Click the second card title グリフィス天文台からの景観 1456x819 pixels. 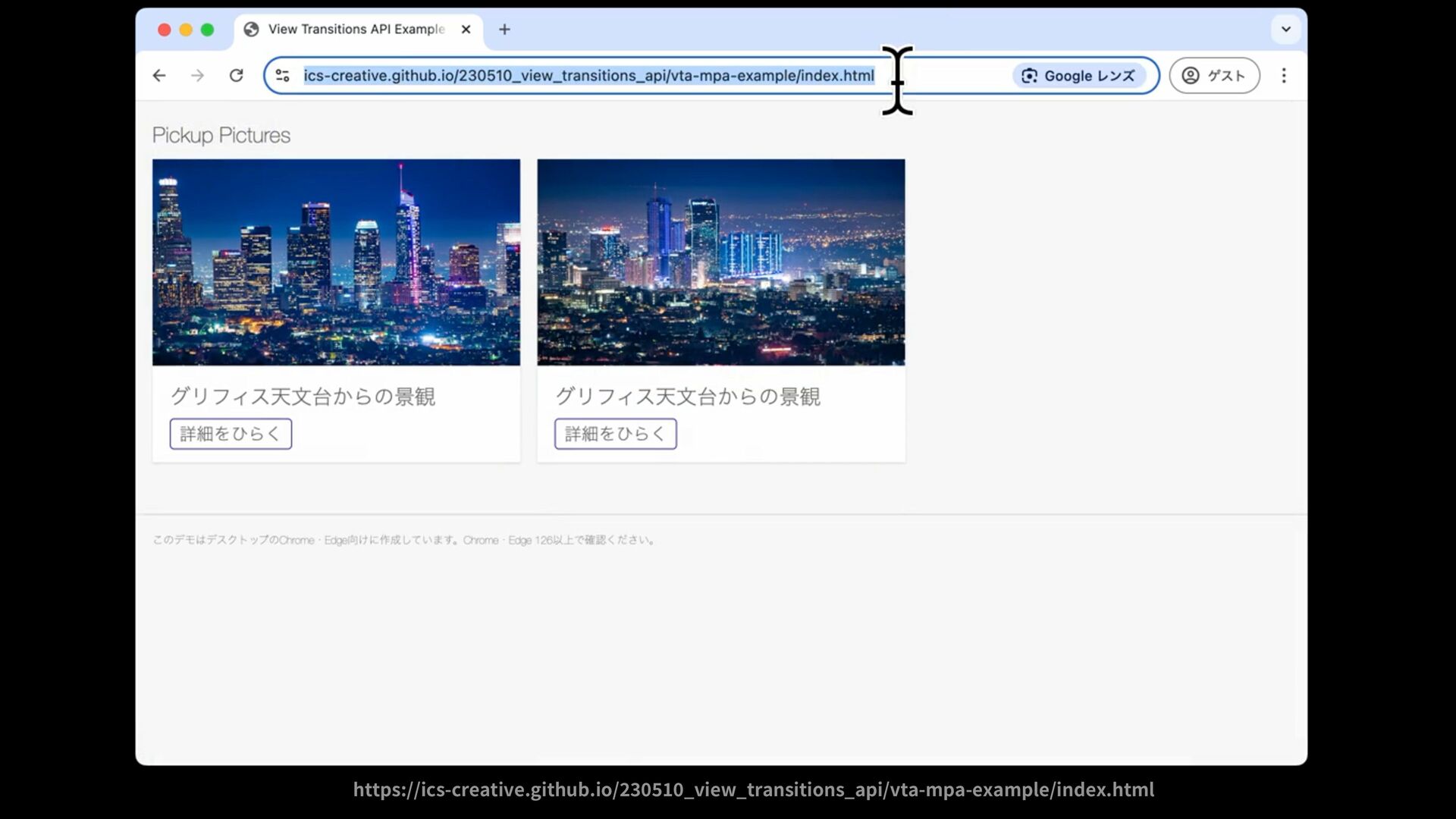[x=687, y=397]
